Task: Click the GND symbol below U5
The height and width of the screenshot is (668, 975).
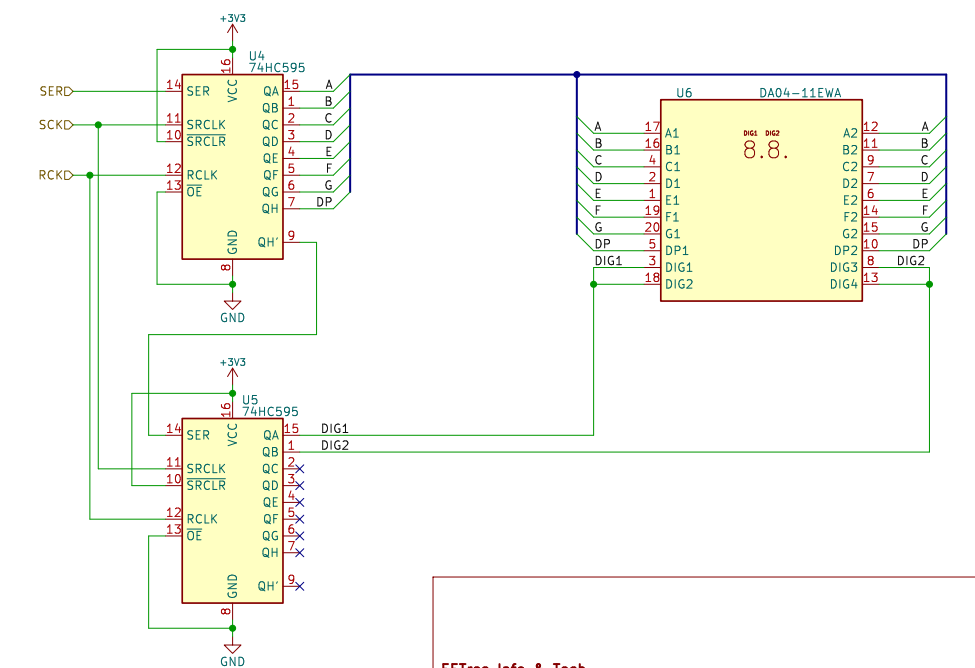Action: 232,650
